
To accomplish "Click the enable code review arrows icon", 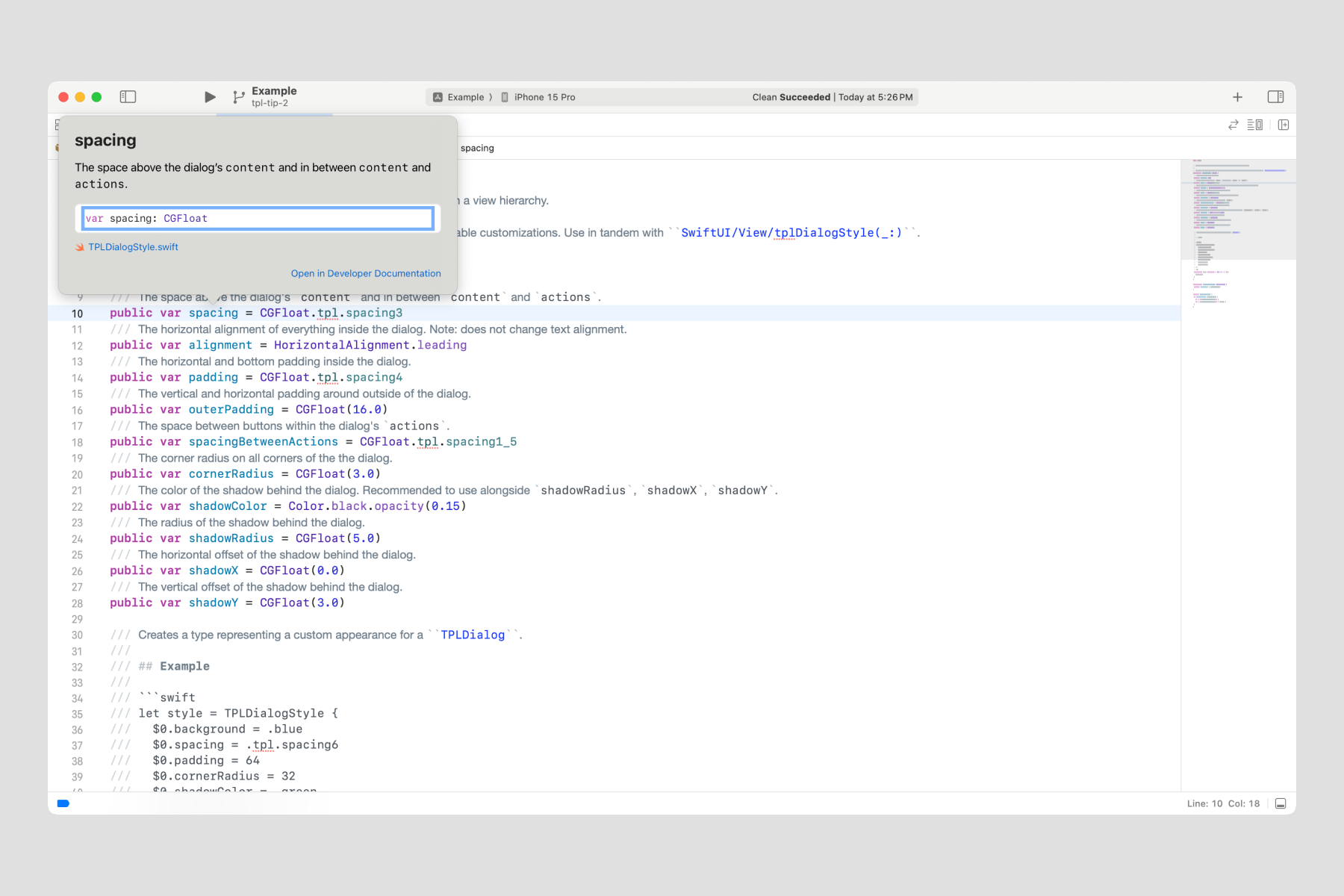I will click(1233, 125).
